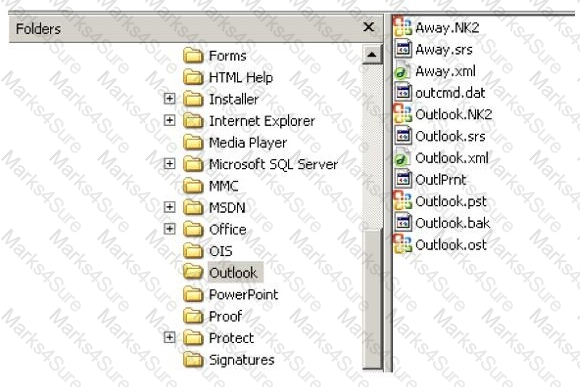Image resolution: width=580 pixels, height=387 pixels.
Task: Select the Outlook.srs file name
Action: click(x=451, y=136)
